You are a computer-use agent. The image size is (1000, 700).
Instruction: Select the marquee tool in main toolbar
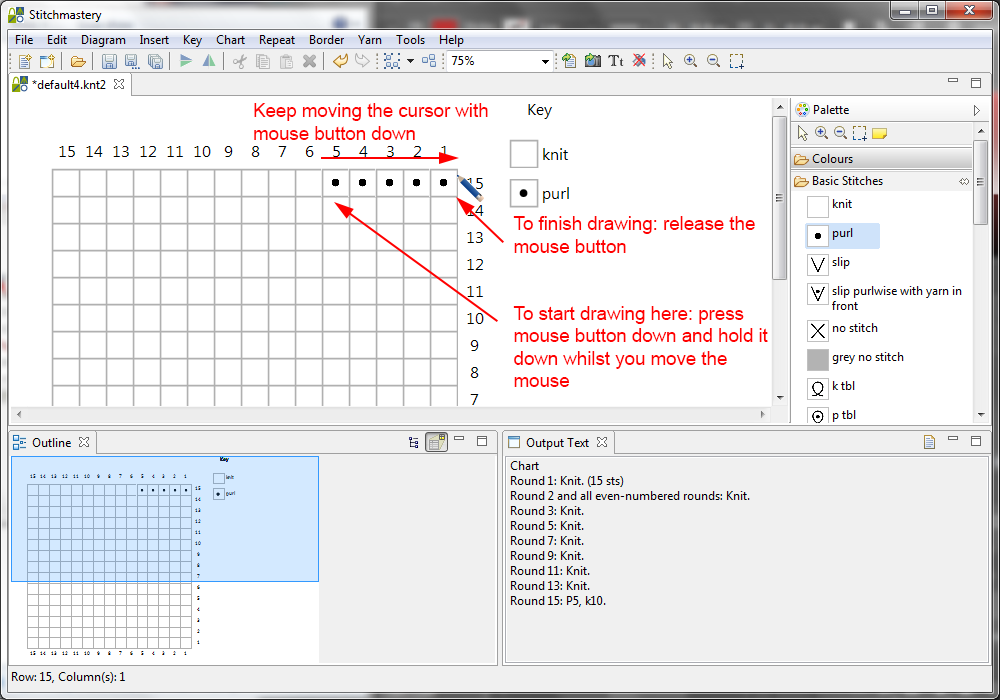[x=737, y=61]
